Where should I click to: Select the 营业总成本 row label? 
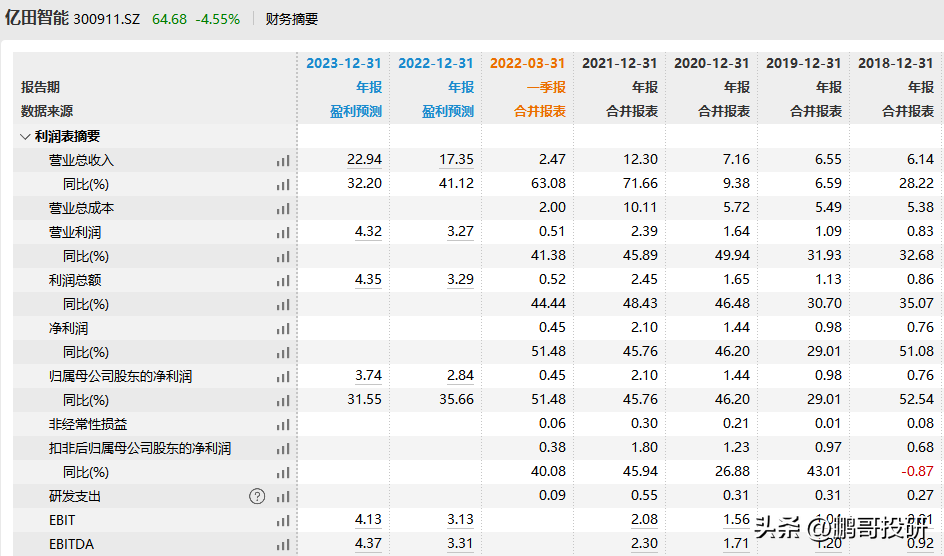[x=81, y=209]
